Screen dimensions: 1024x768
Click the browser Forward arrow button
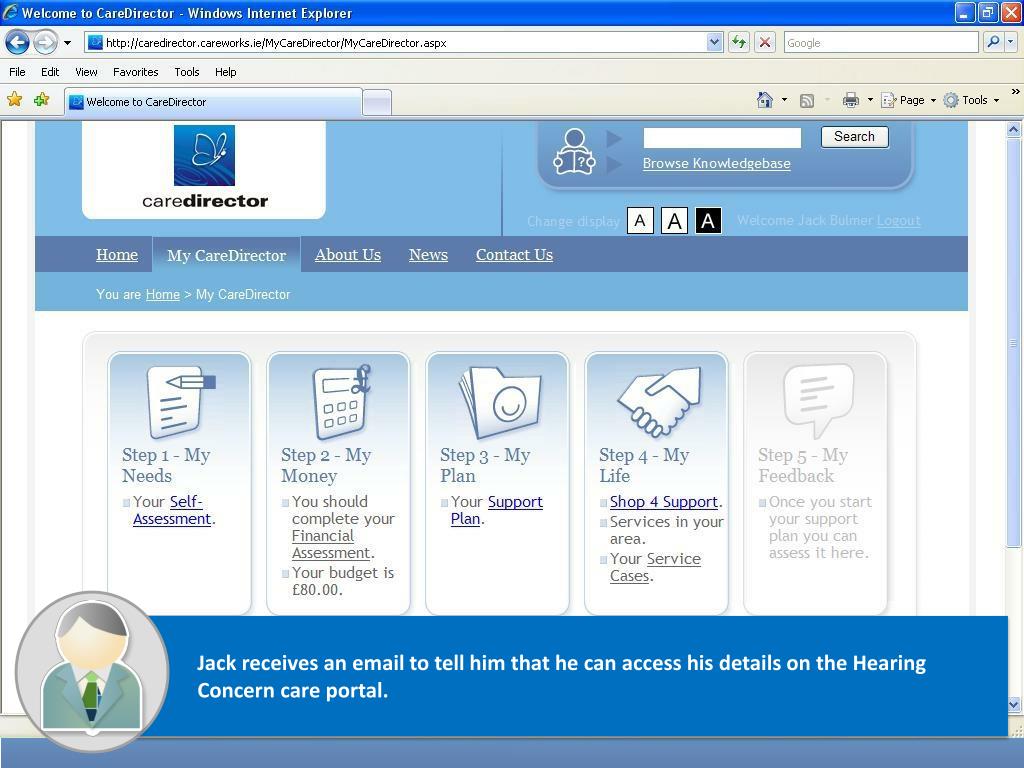click(x=44, y=43)
